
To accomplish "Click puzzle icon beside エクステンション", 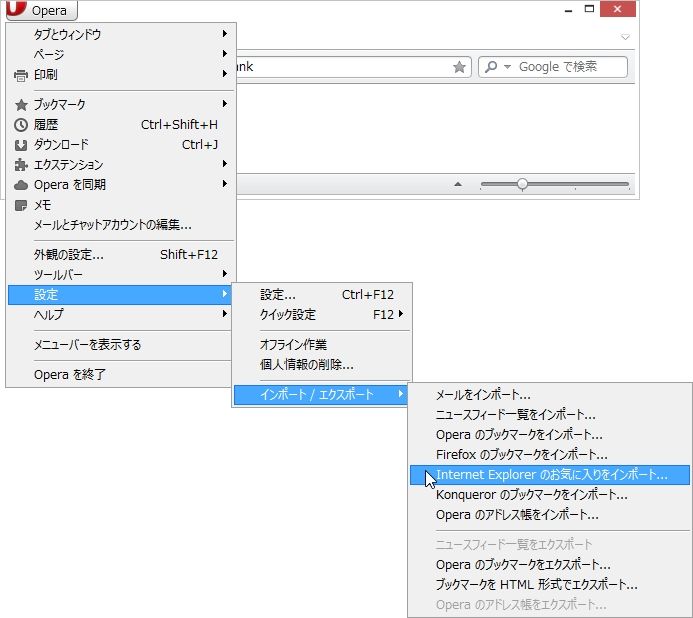I will 21,165.
